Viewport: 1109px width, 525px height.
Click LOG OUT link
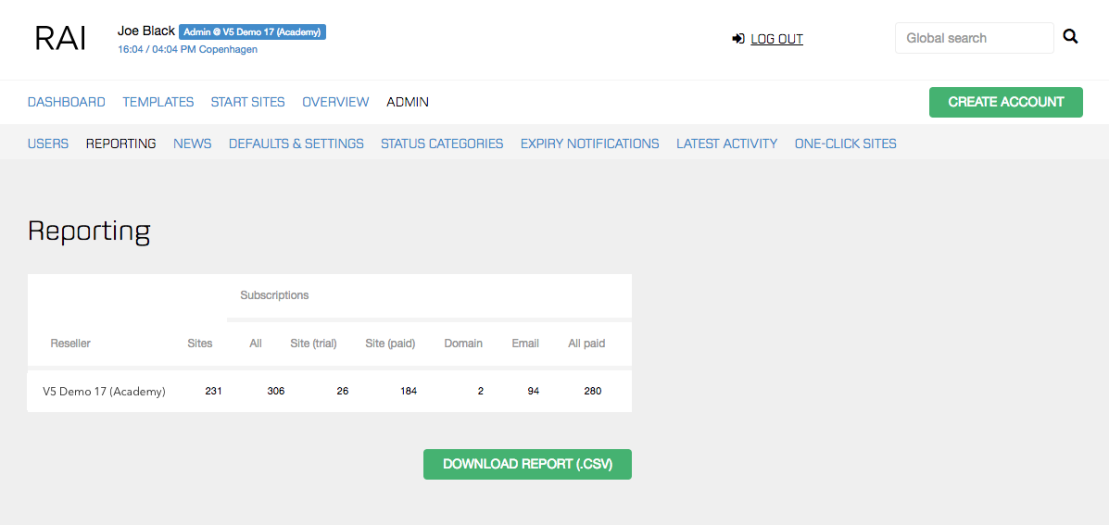(777, 39)
